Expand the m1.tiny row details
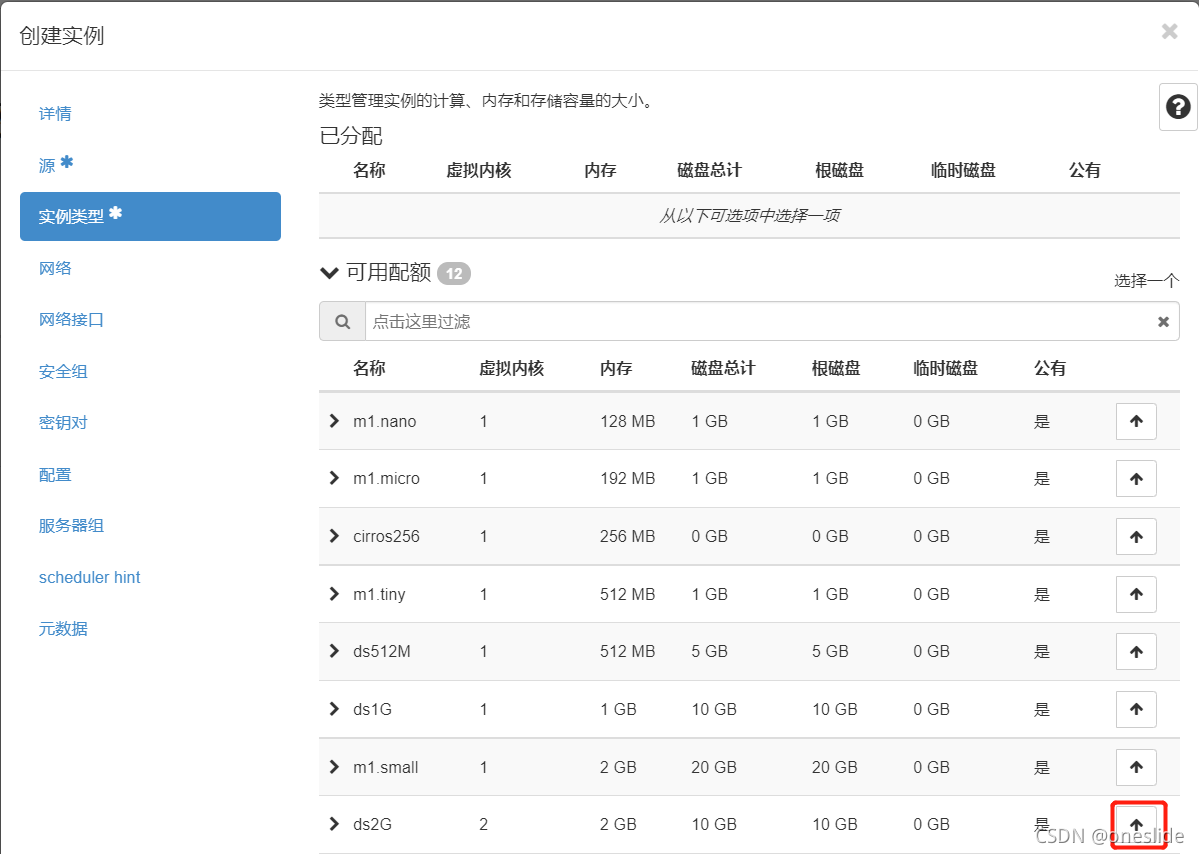This screenshot has width=1199, height=854. (334, 594)
